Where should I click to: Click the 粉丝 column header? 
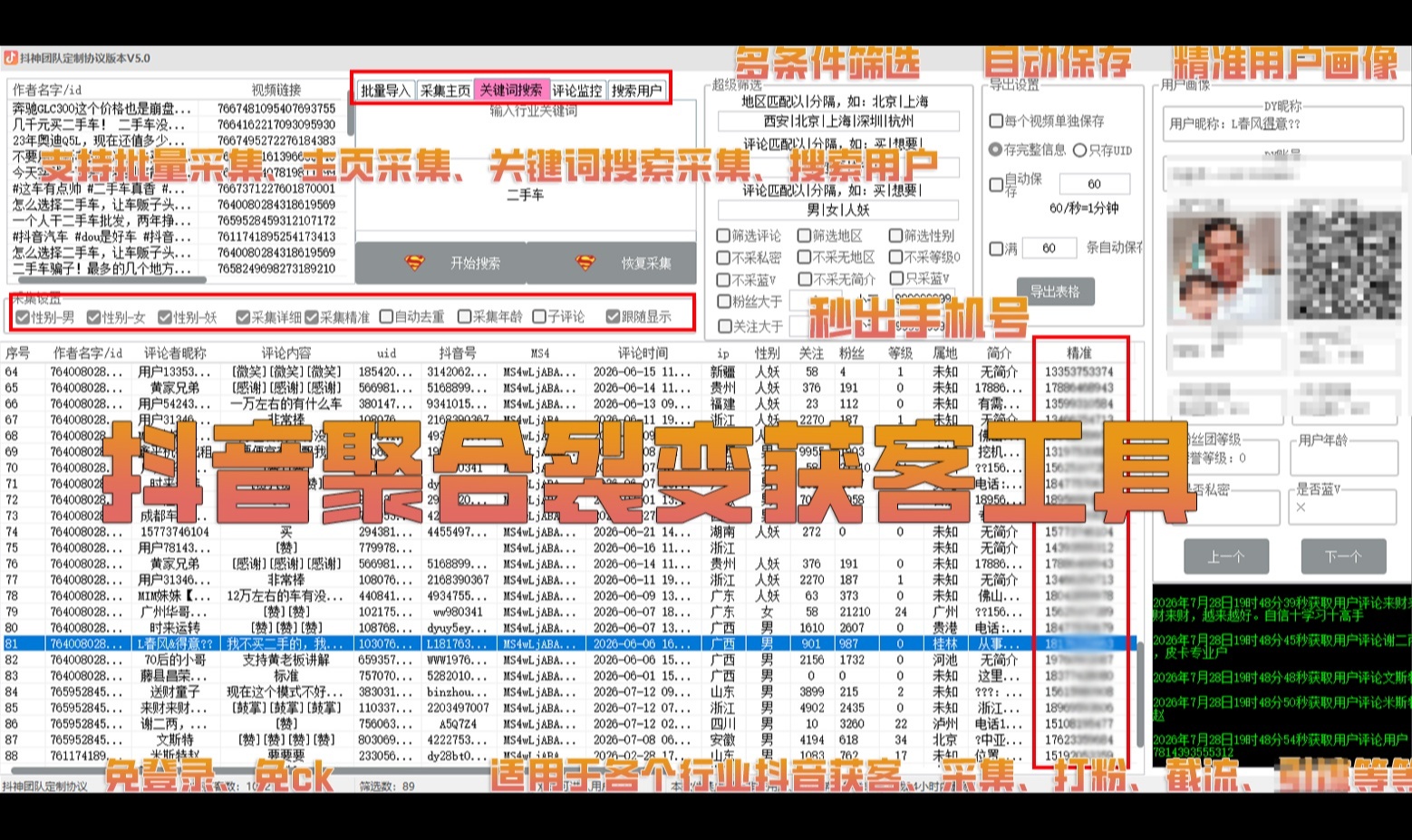coord(851,353)
